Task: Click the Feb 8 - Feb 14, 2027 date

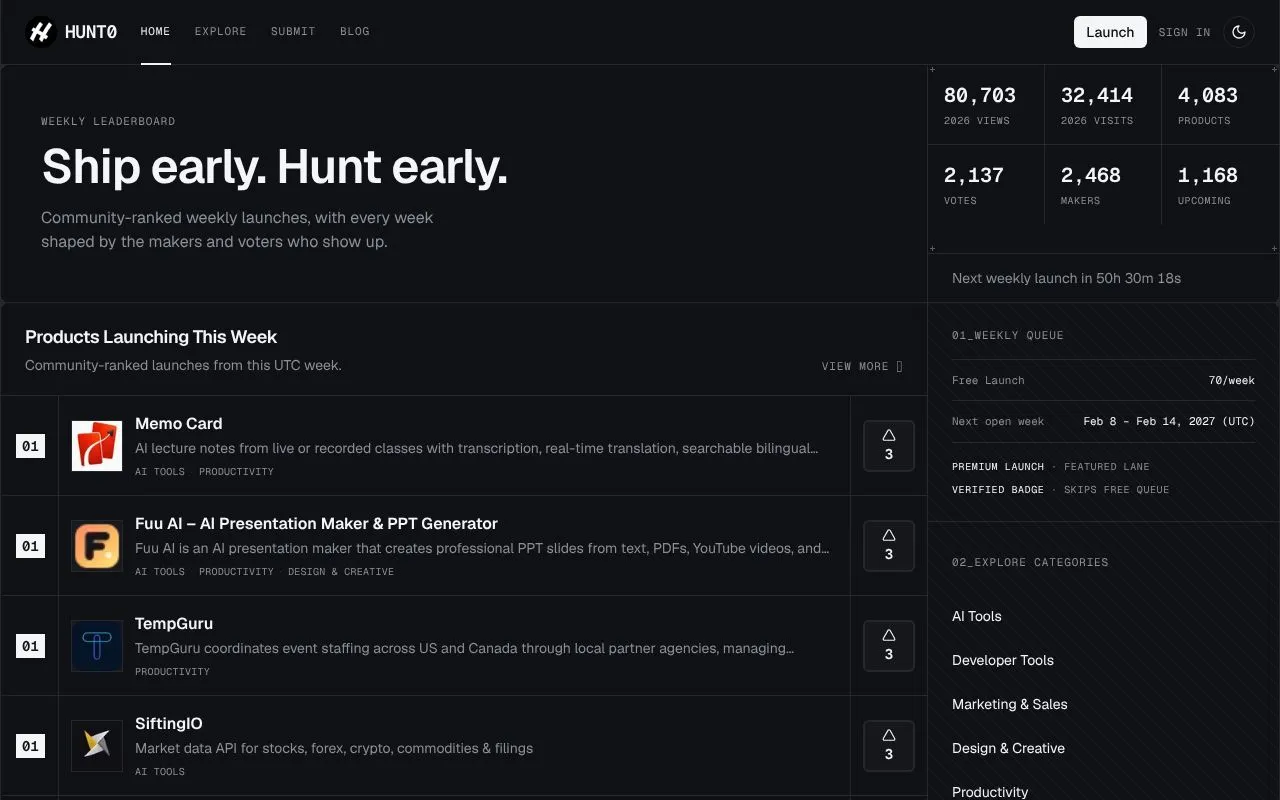Action: 1169,421
